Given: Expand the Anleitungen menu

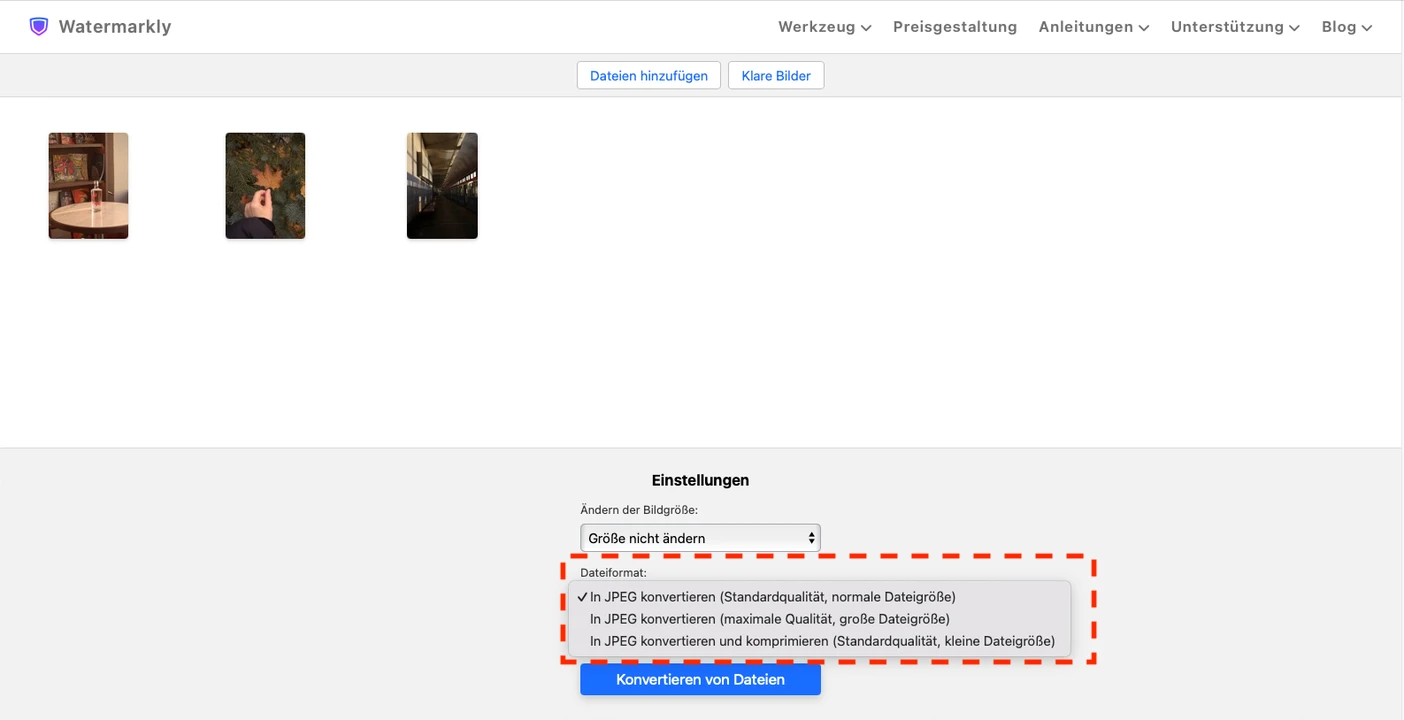Looking at the screenshot, I should click(x=1093, y=27).
